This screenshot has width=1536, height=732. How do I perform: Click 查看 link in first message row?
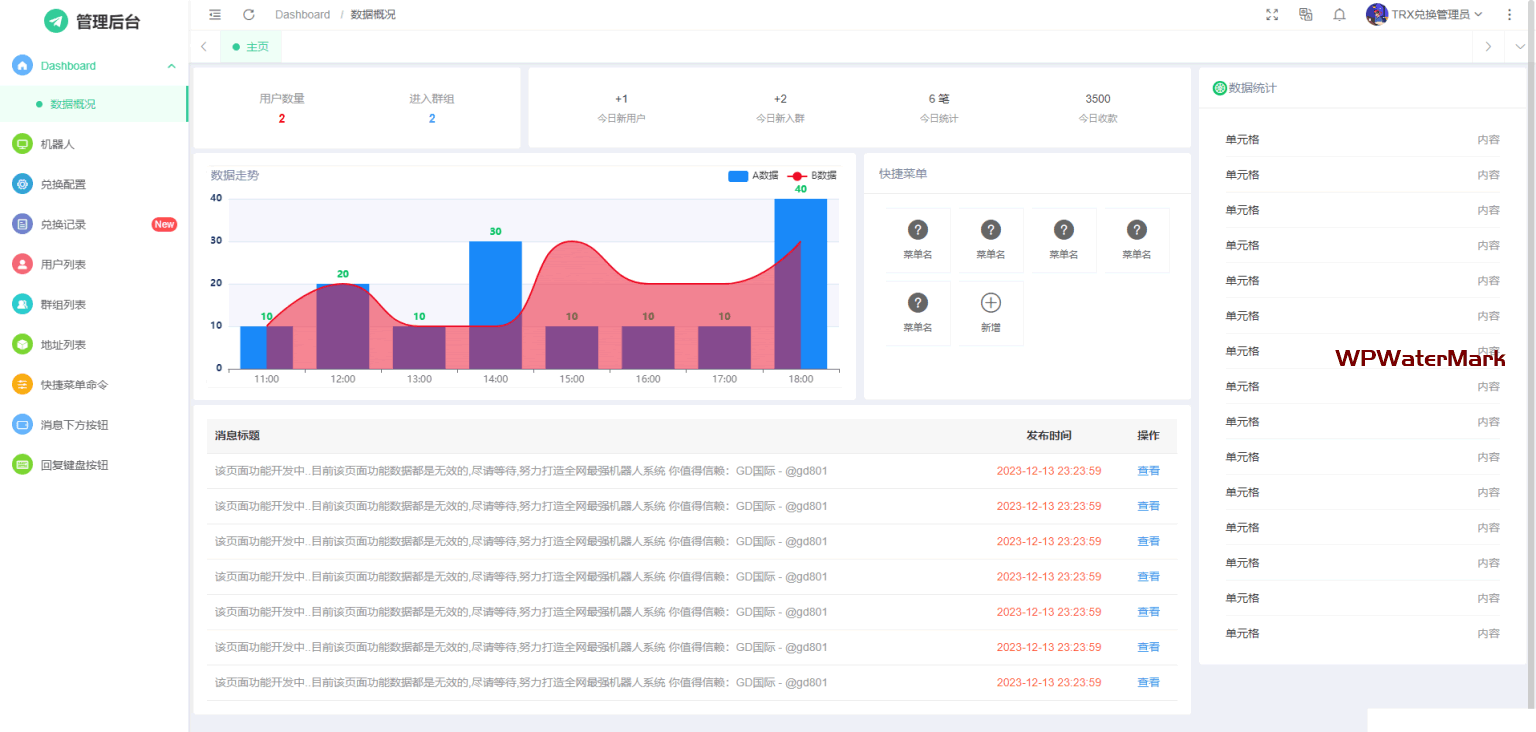point(1148,471)
